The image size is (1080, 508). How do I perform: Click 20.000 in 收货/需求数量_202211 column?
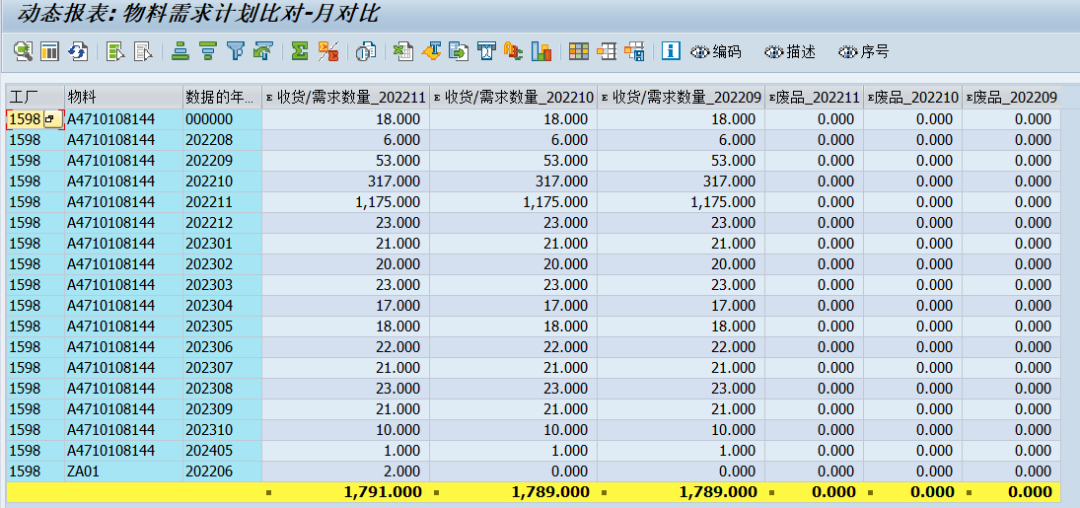345,264
